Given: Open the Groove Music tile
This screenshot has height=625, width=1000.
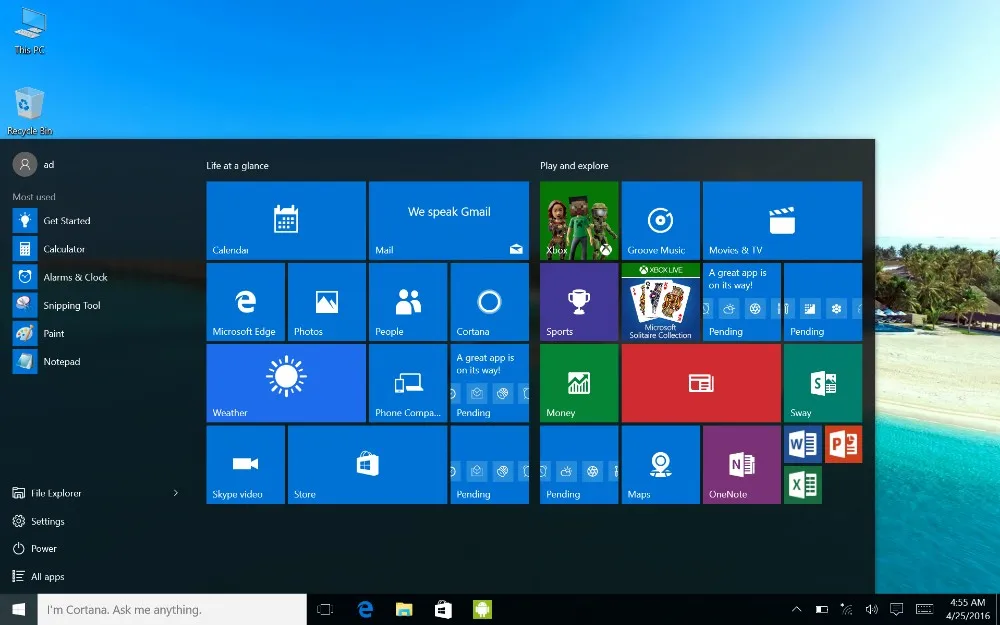Looking at the screenshot, I should click(x=661, y=221).
